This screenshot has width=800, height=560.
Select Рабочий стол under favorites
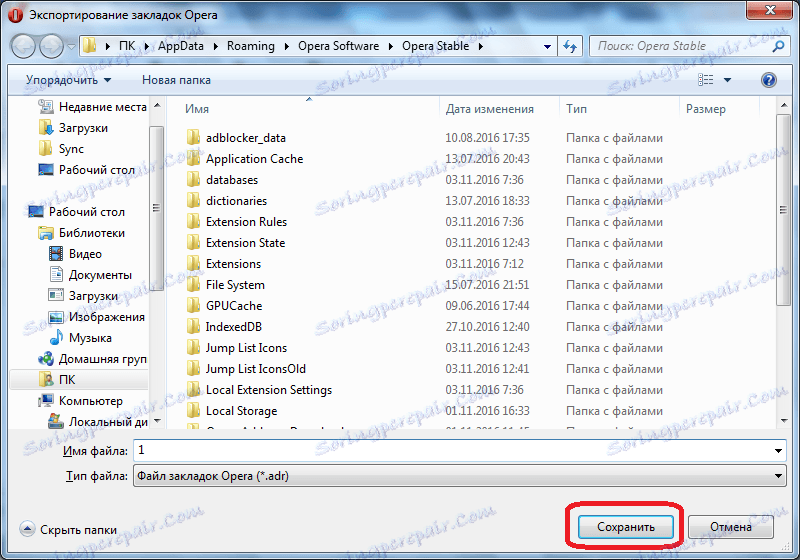97,170
